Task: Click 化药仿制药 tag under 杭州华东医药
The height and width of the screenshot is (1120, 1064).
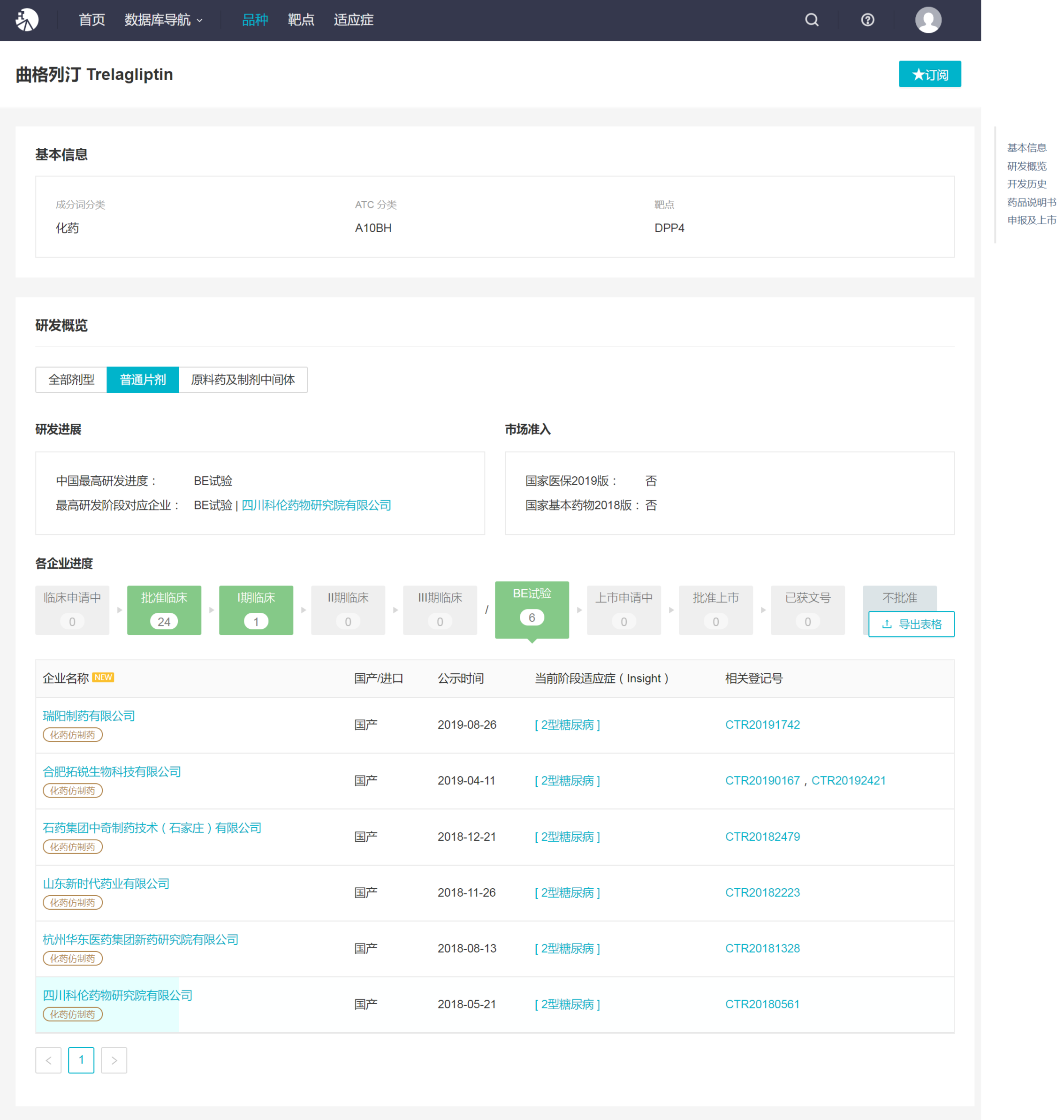Action: click(73, 958)
